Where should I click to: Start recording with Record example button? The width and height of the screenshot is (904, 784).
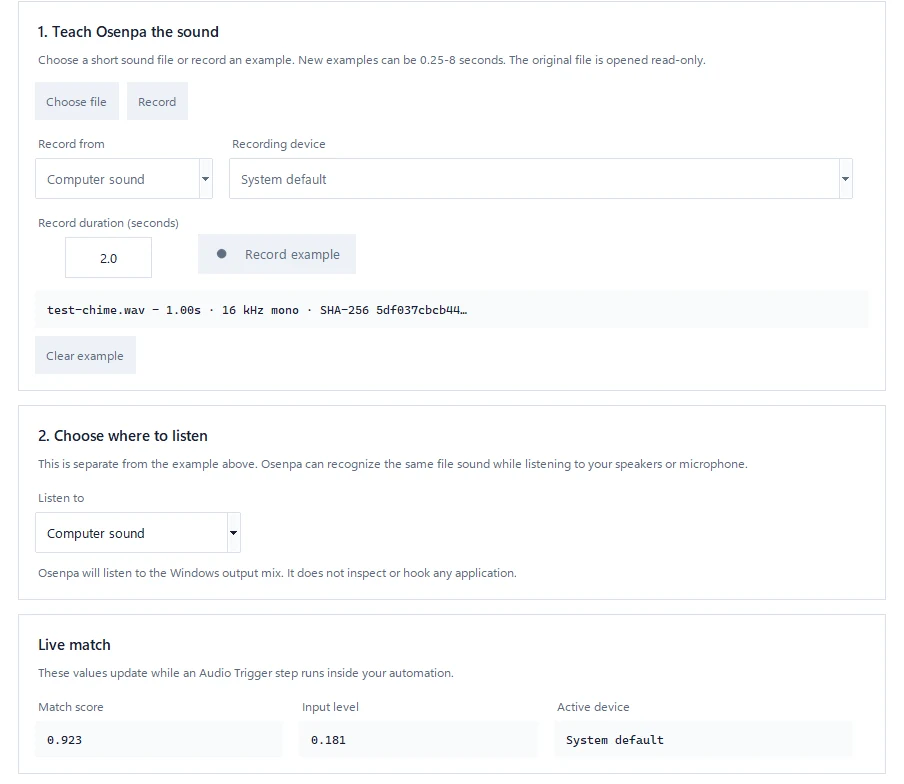277,254
